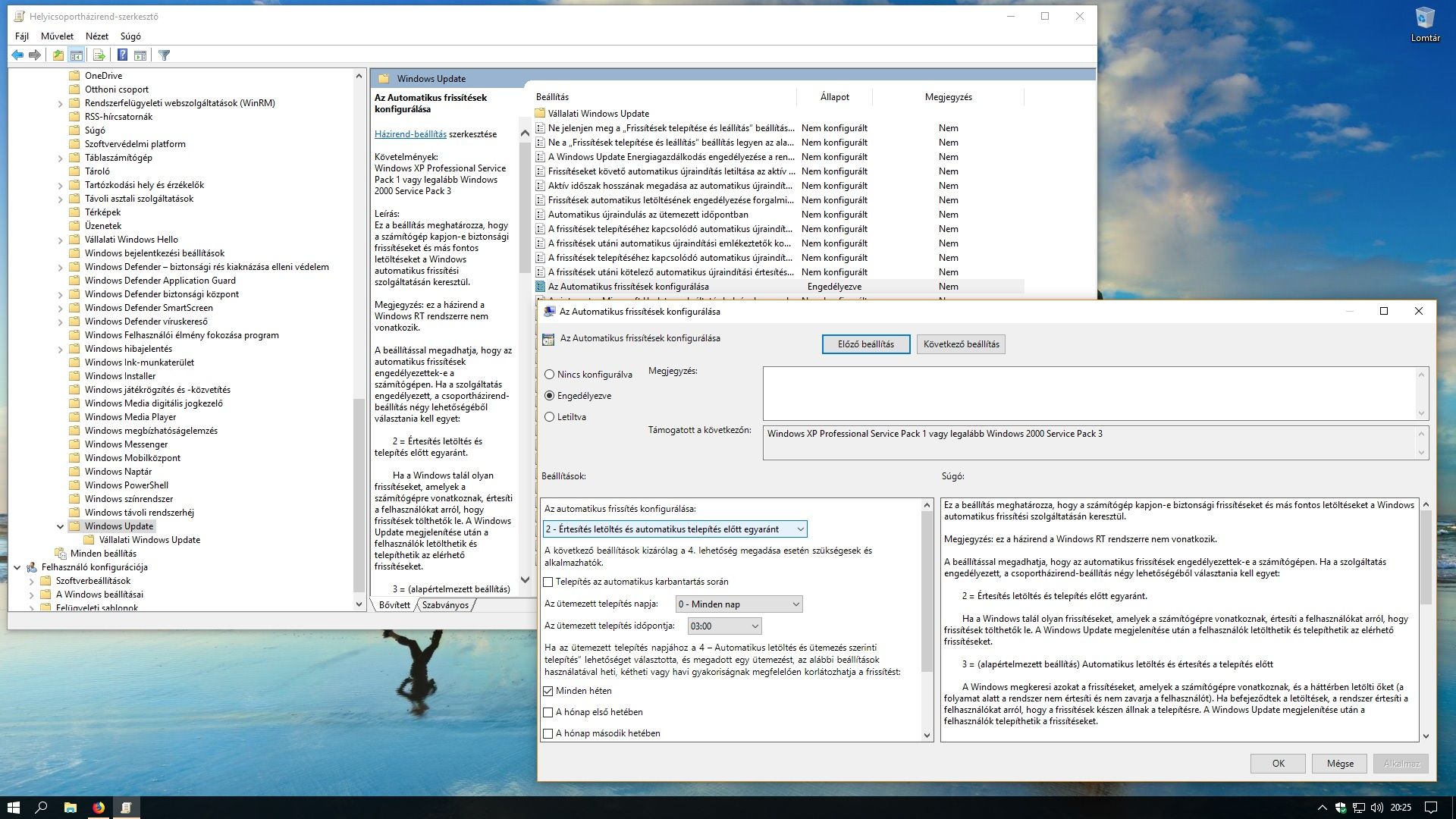Click the Mégse cancel button

point(1340,764)
